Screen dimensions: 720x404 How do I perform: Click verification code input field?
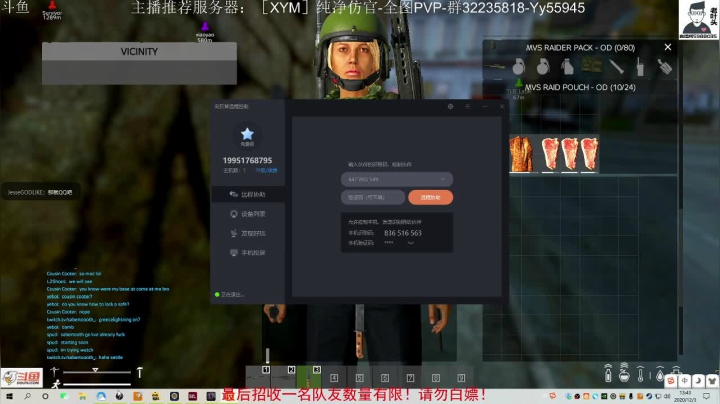[x=372, y=197]
